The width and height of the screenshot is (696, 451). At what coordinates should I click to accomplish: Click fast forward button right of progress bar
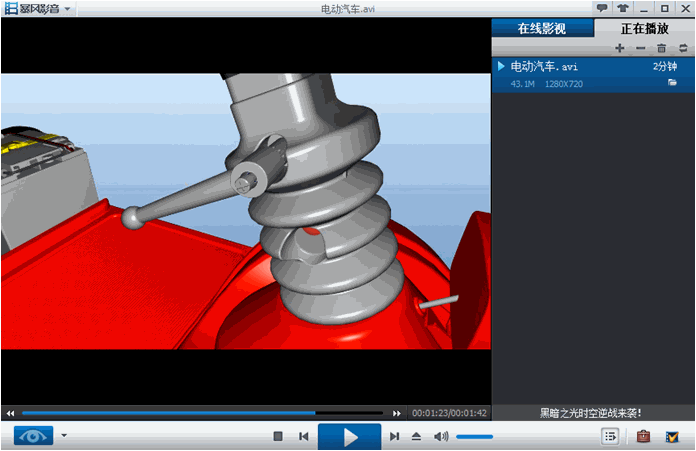pos(396,413)
